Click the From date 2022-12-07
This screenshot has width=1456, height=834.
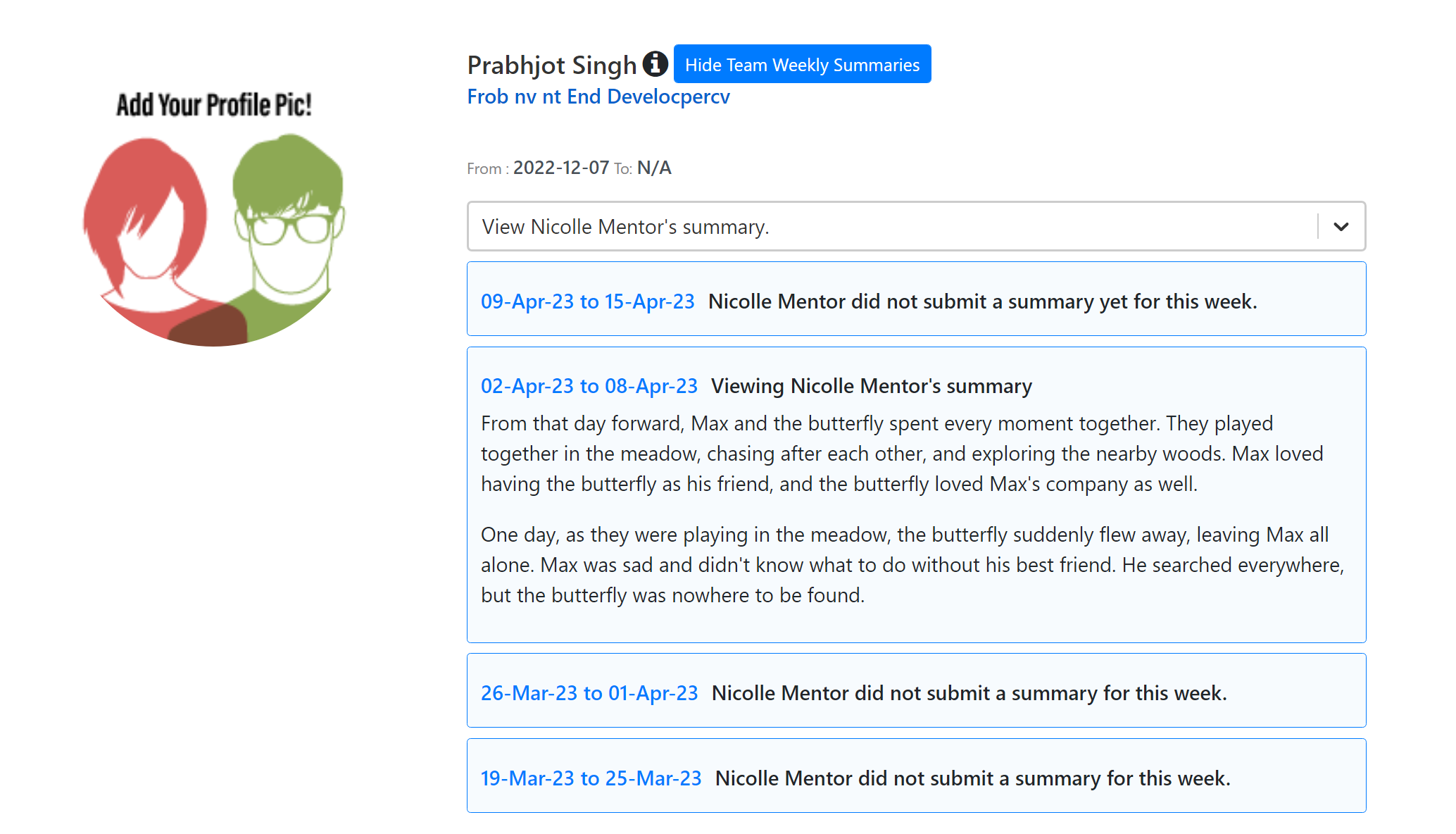click(561, 168)
